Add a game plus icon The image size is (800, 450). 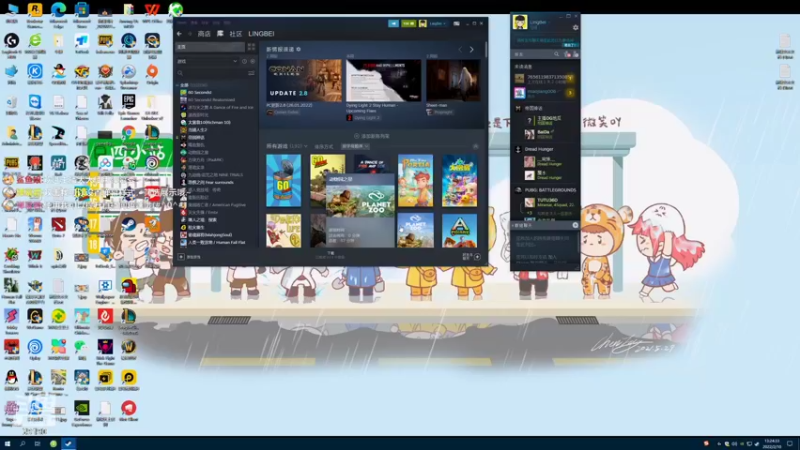(x=181, y=257)
